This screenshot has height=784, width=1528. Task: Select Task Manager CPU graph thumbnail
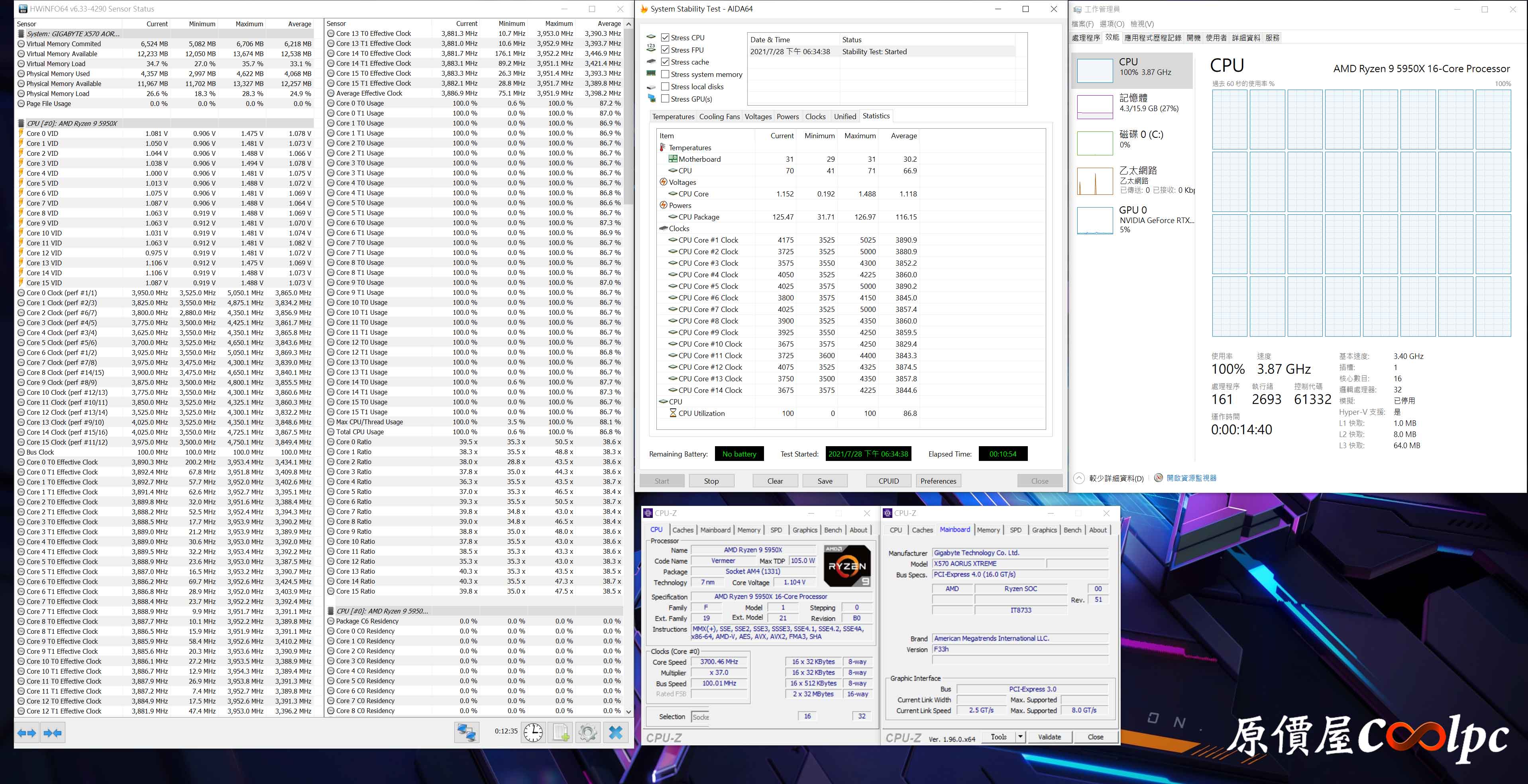coord(1094,71)
